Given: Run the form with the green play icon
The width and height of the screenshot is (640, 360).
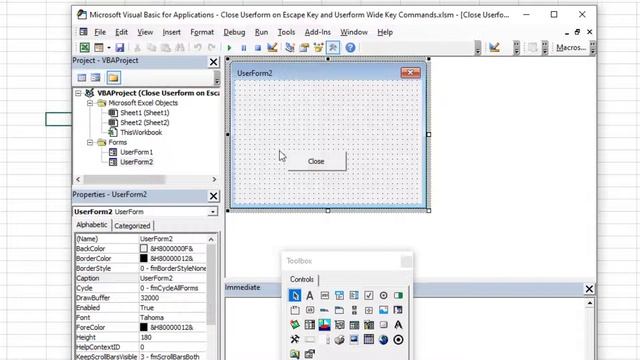Looking at the screenshot, I should (x=229, y=48).
